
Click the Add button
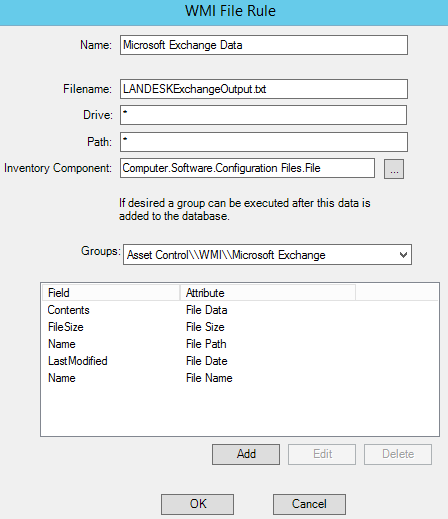click(246, 454)
